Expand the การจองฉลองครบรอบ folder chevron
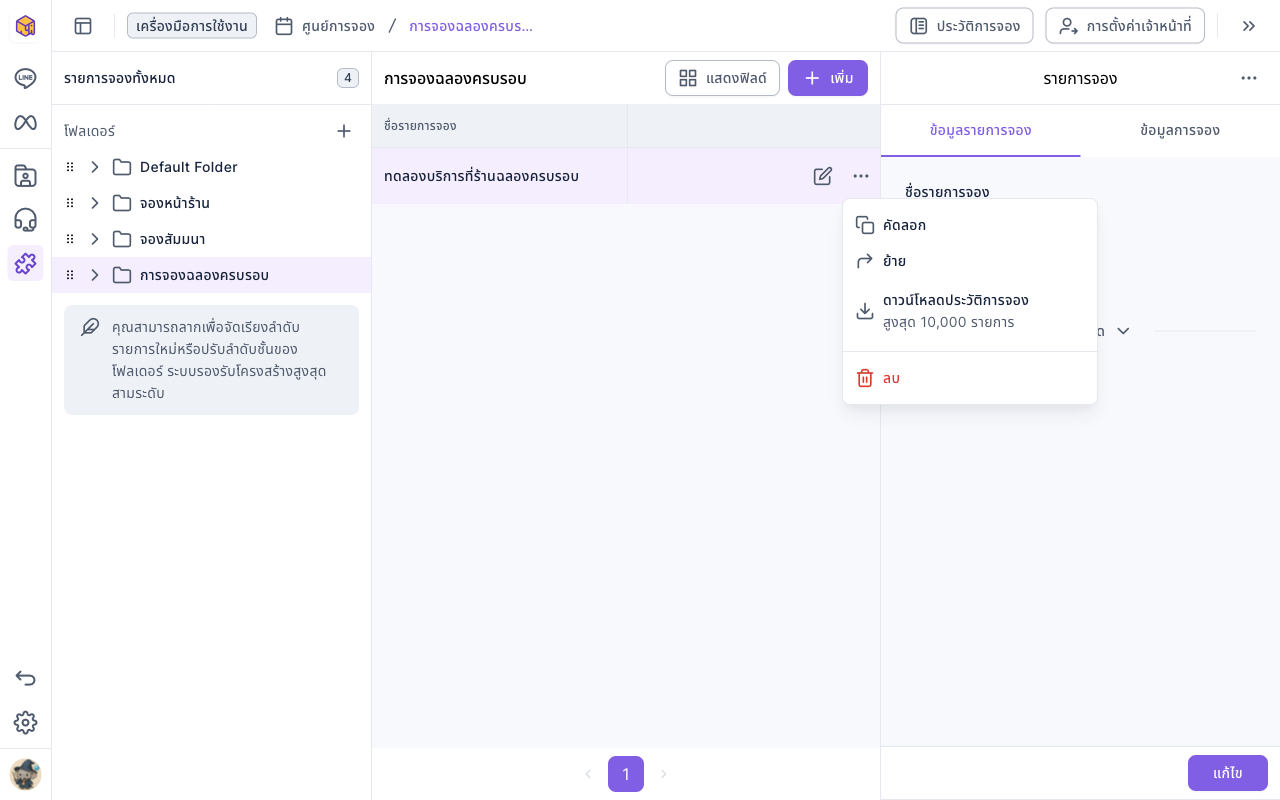This screenshot has width=1280, height=800. pos(95,275)
